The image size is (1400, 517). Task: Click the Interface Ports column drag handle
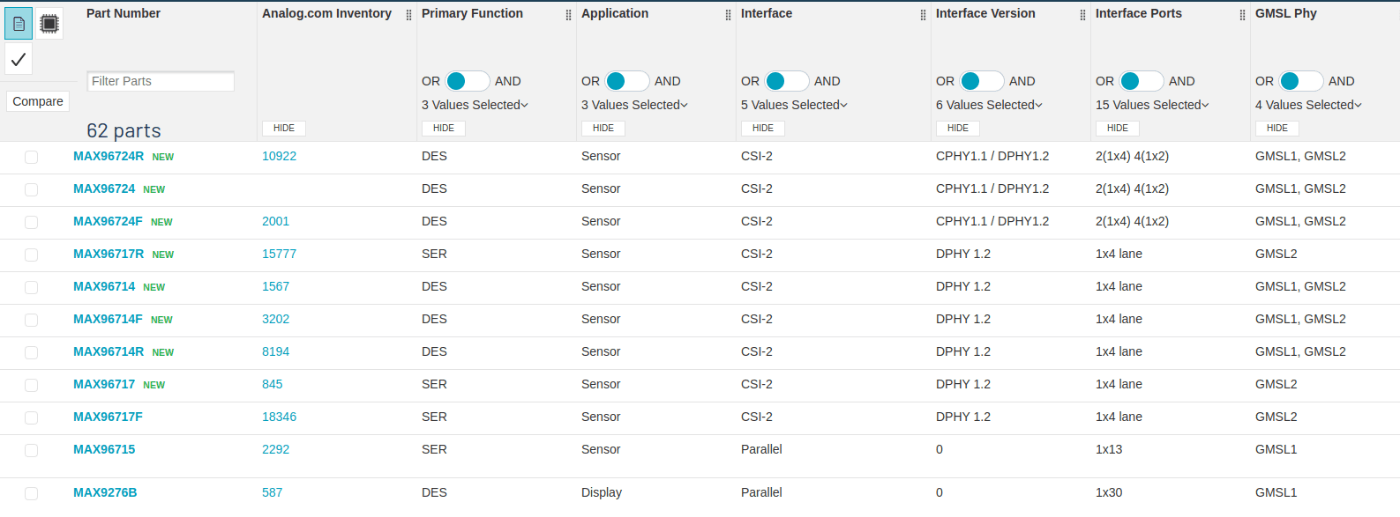1243,15
